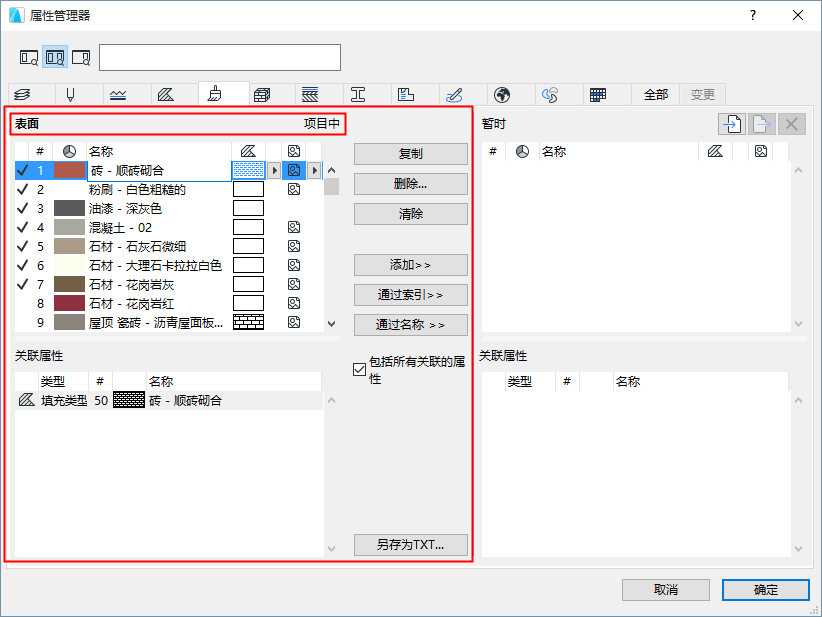Screen dimensions: 822x617
Task: Toggle checkmark on row 4 混凝土 - 02
Action: [23, 227]
